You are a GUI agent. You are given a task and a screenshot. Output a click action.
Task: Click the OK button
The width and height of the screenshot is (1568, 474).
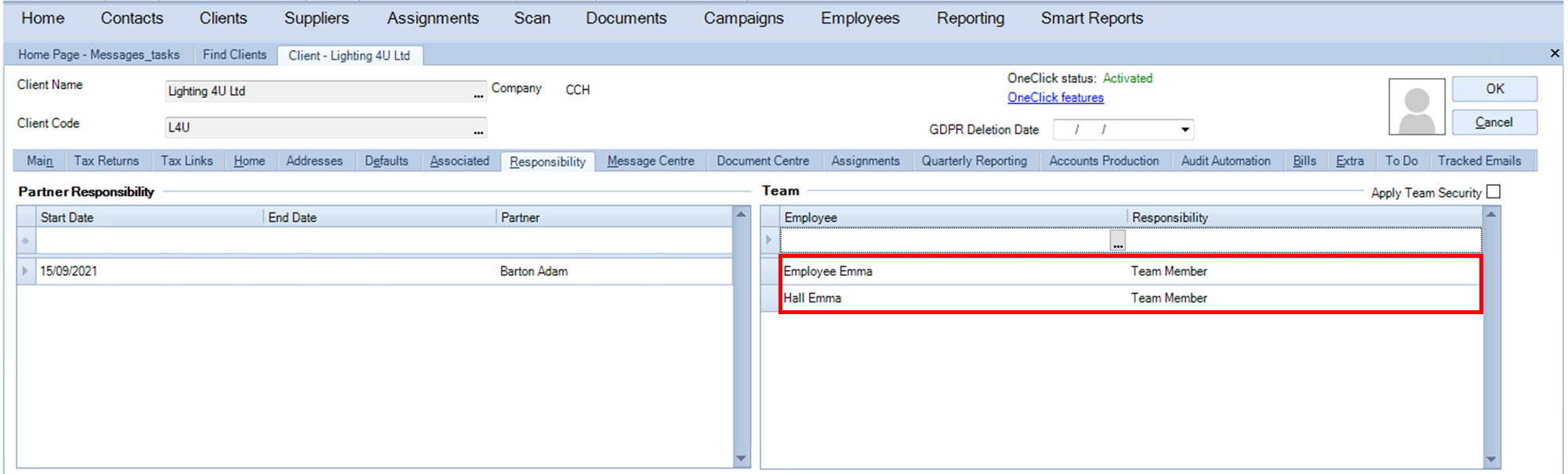pos(1494,89)
